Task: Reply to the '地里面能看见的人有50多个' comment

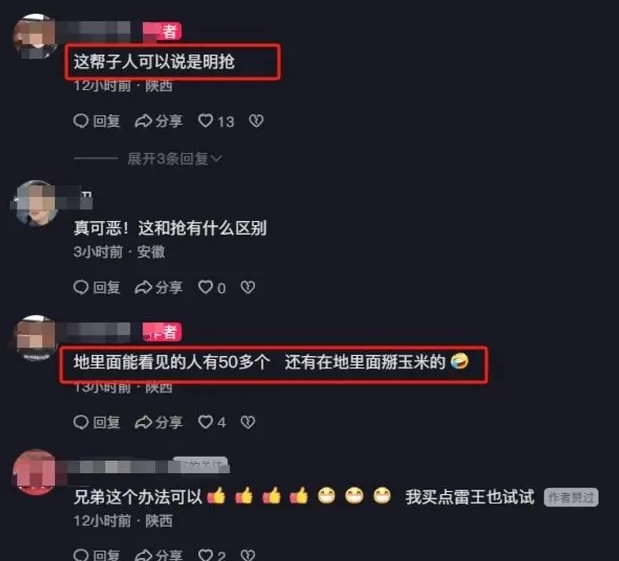Action: [97, 422]
